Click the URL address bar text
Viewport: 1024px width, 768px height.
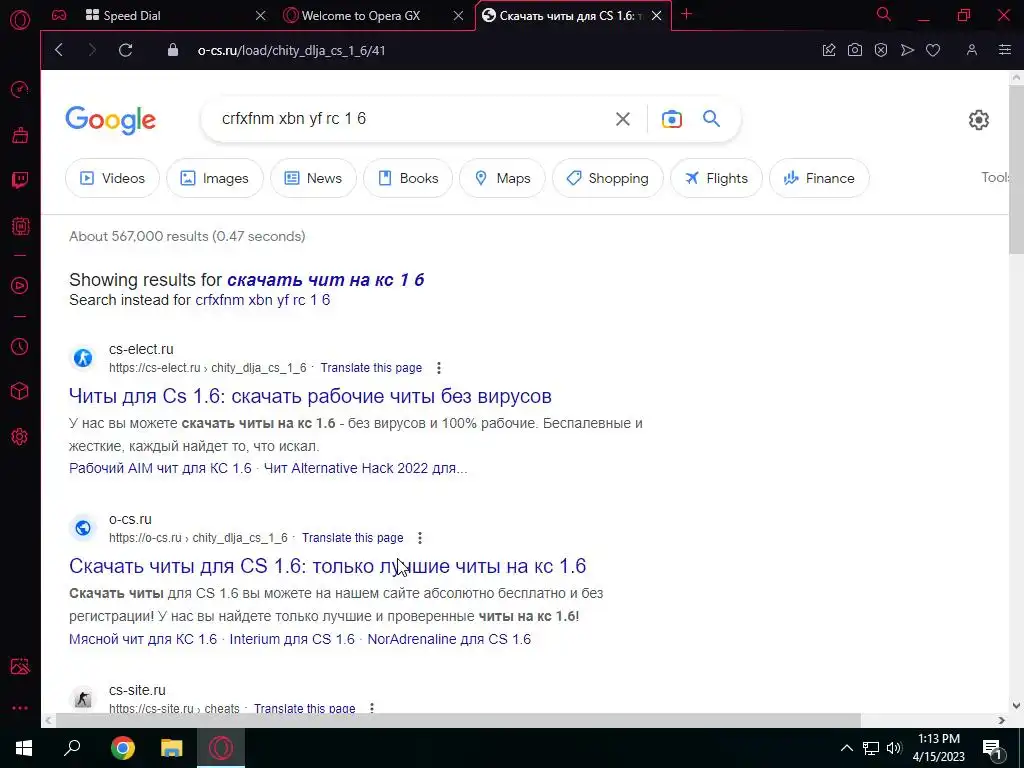291,50
